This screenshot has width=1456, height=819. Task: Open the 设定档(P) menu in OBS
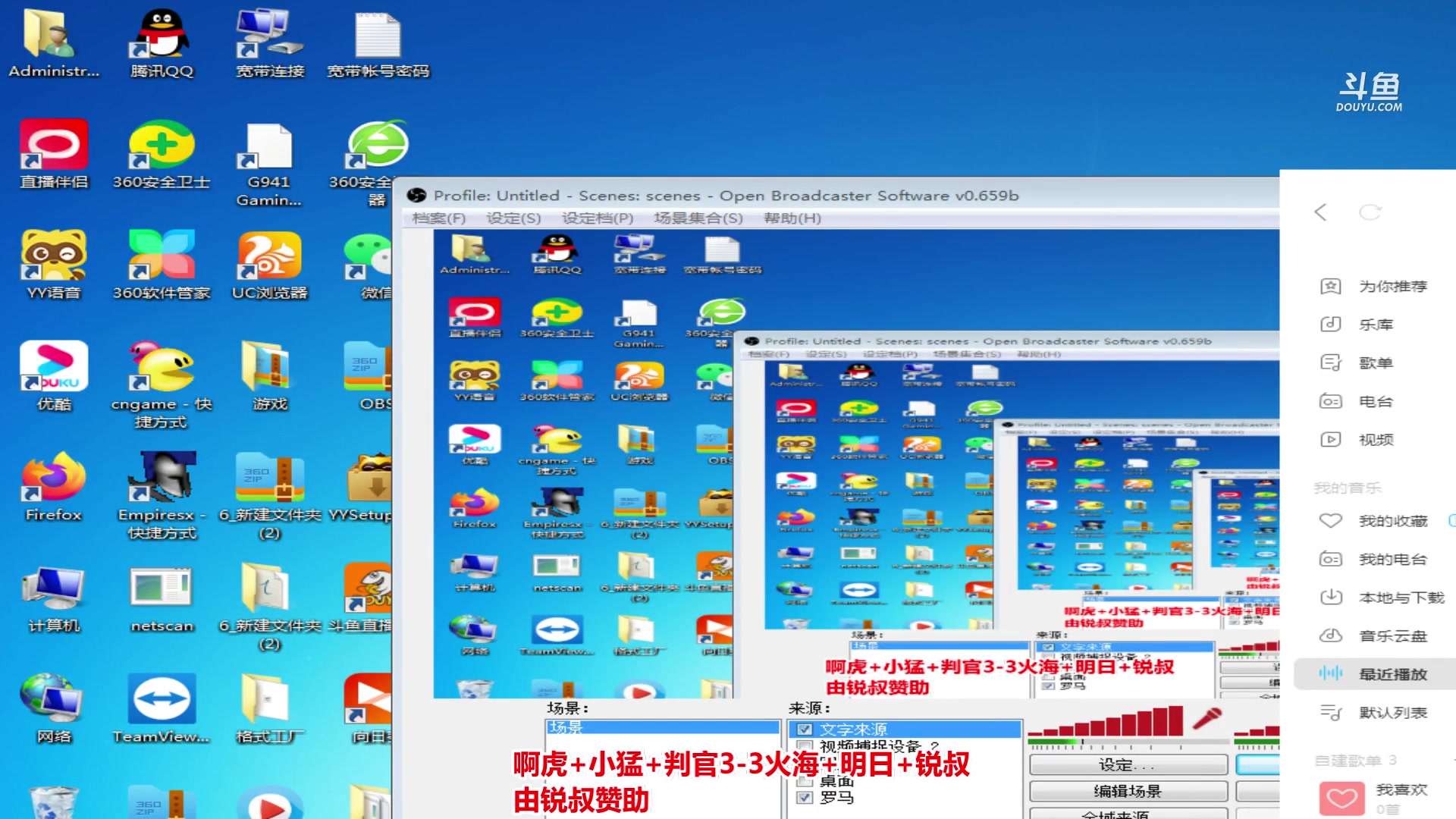pos(597,218)
